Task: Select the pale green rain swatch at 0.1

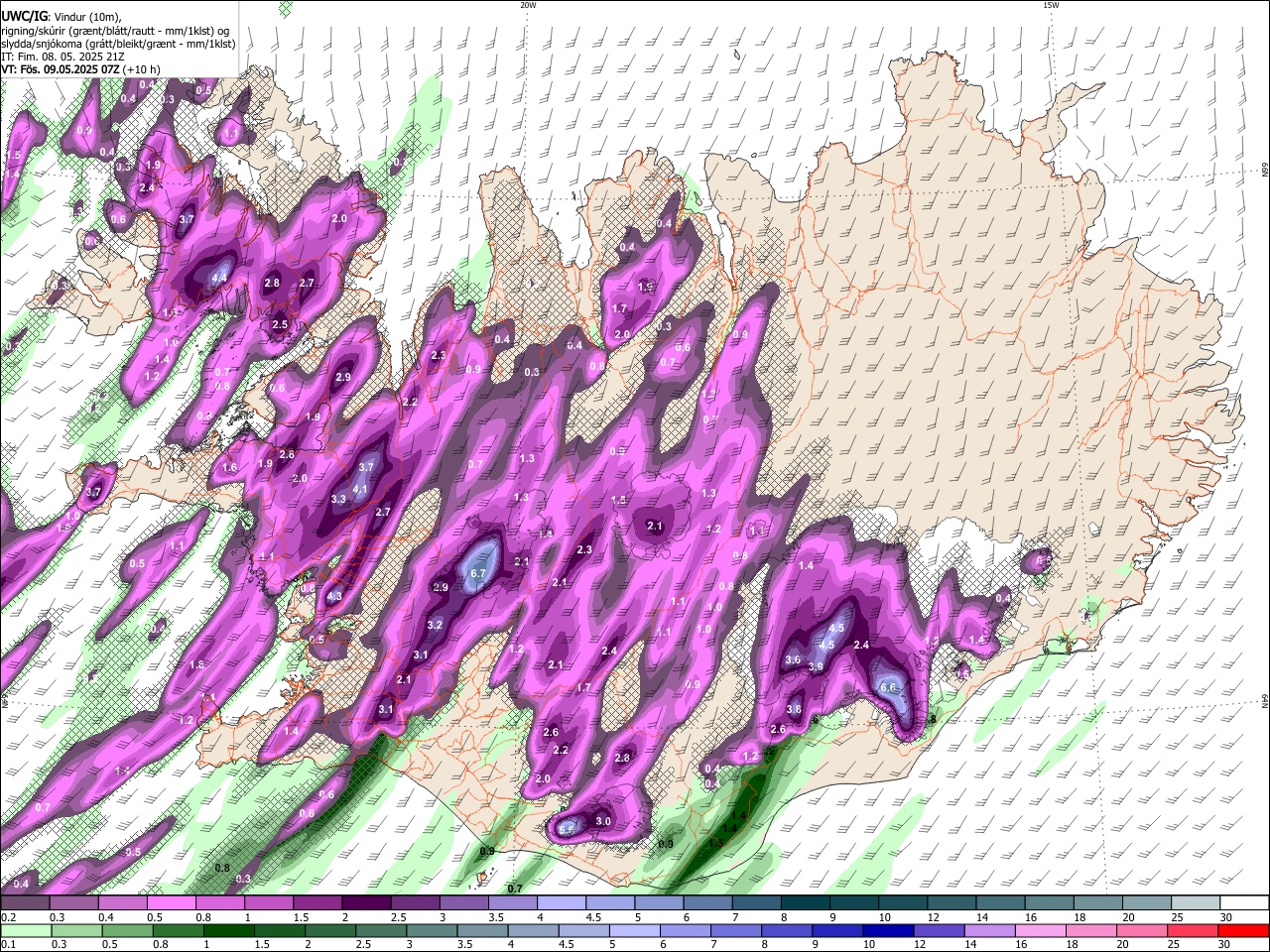Action: (x=26, y=930)
